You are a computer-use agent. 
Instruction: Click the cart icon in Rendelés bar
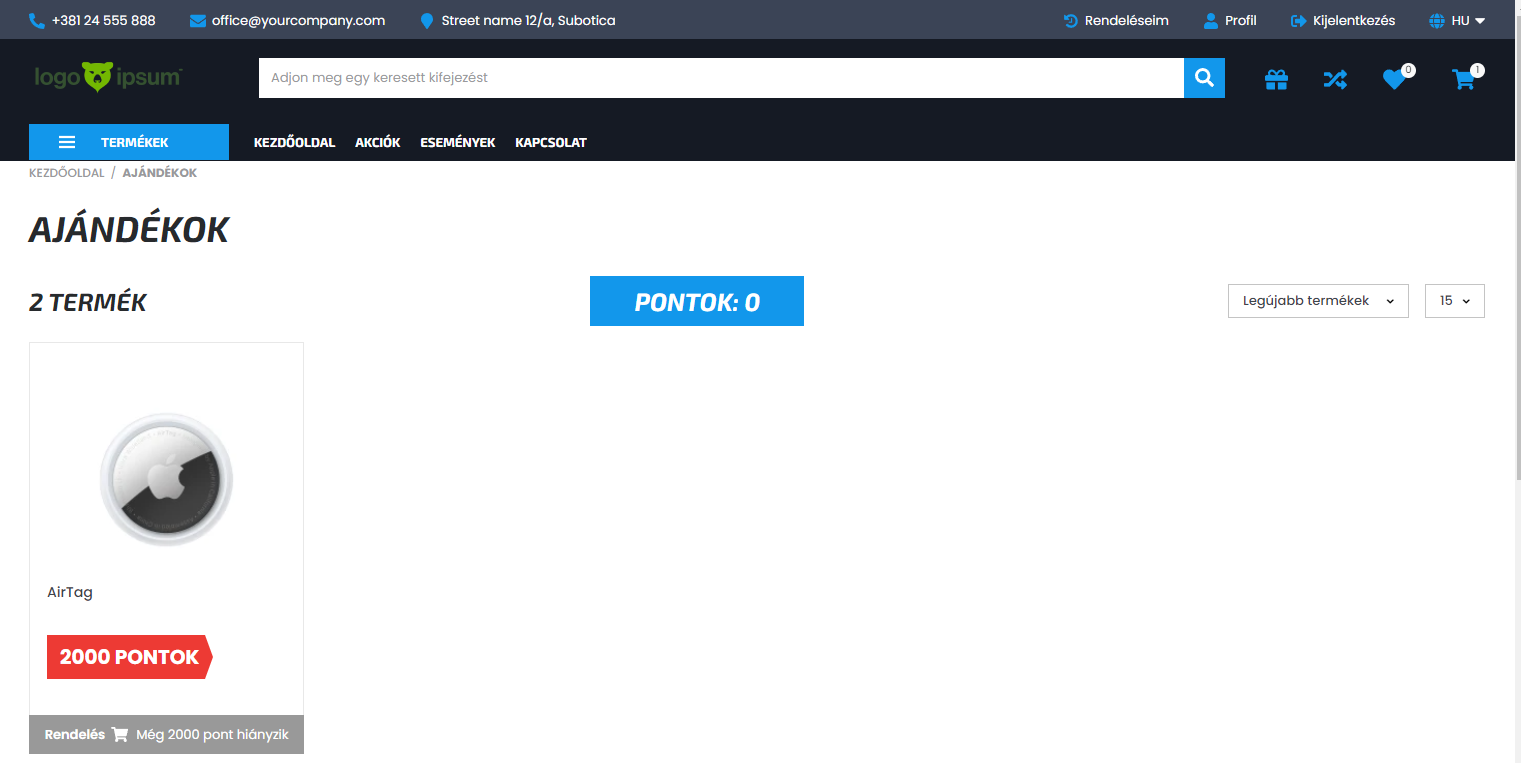(x=120, y=735)
